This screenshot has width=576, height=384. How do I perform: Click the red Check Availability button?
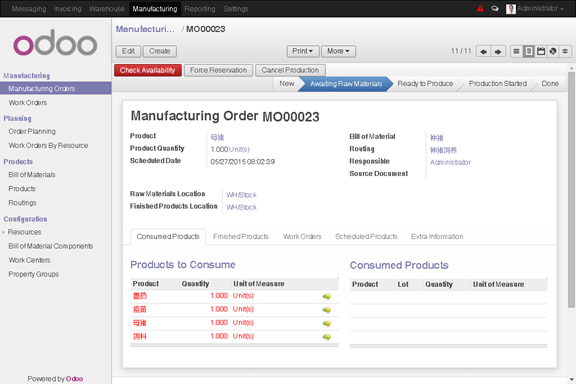point(148,70)
